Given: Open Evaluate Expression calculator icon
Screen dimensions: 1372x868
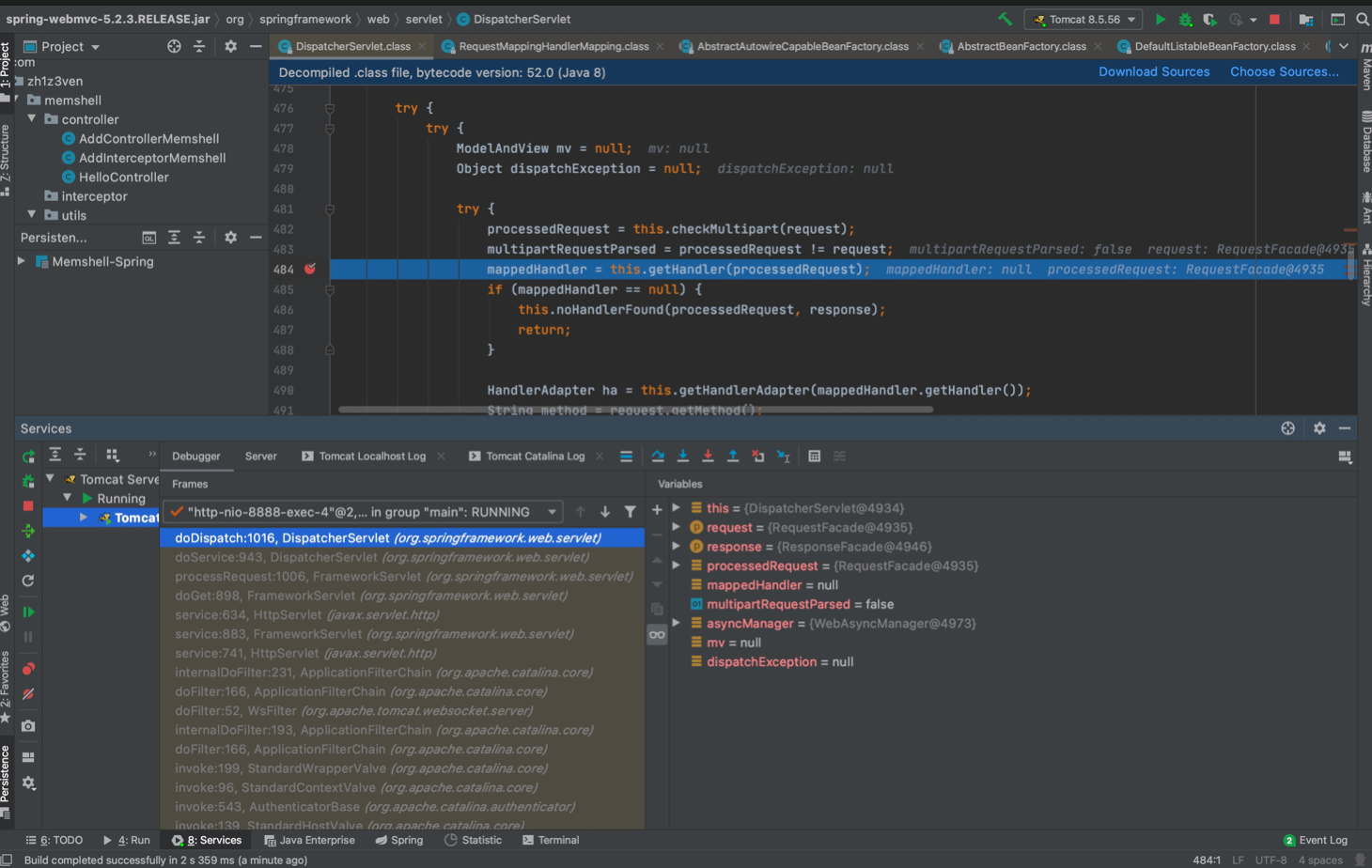Looking at the screenshot, I should (x=814, y=457).
